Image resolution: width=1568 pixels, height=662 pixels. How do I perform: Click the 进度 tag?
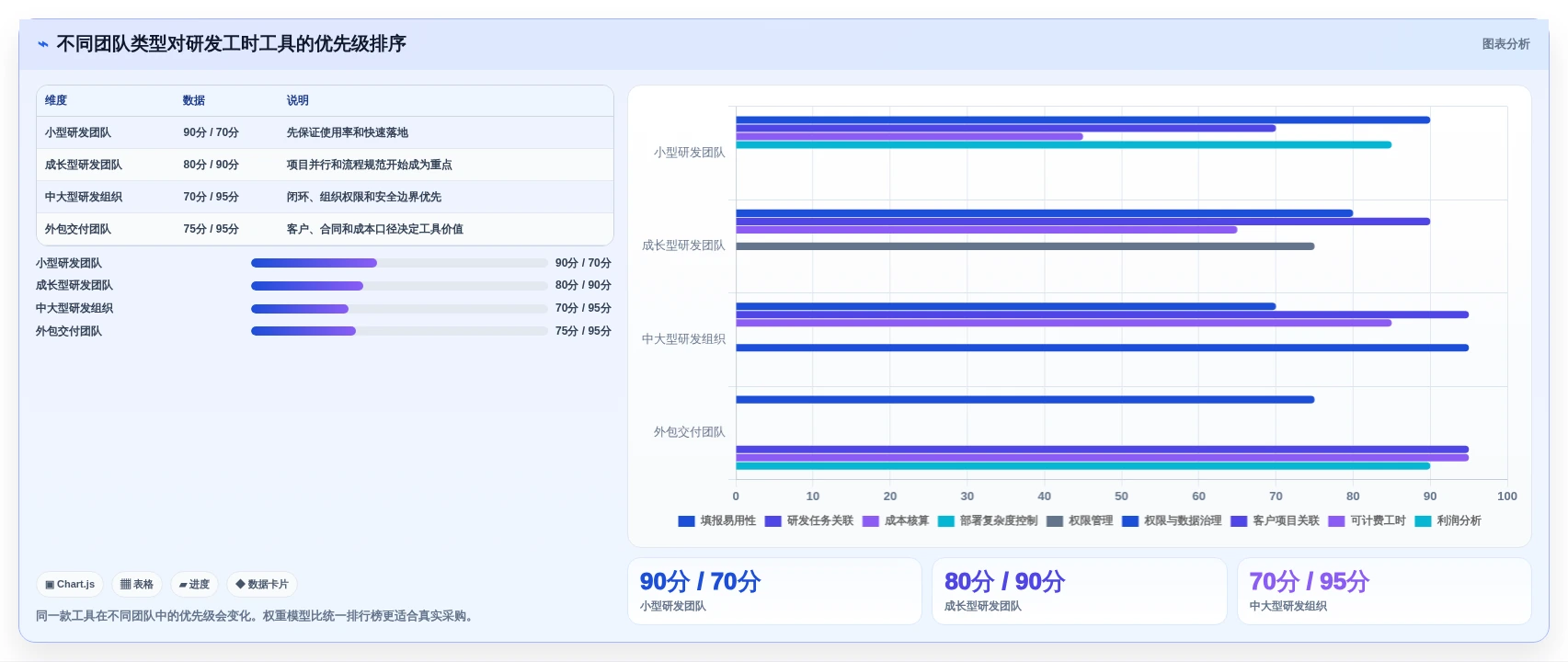pos(194,584)
